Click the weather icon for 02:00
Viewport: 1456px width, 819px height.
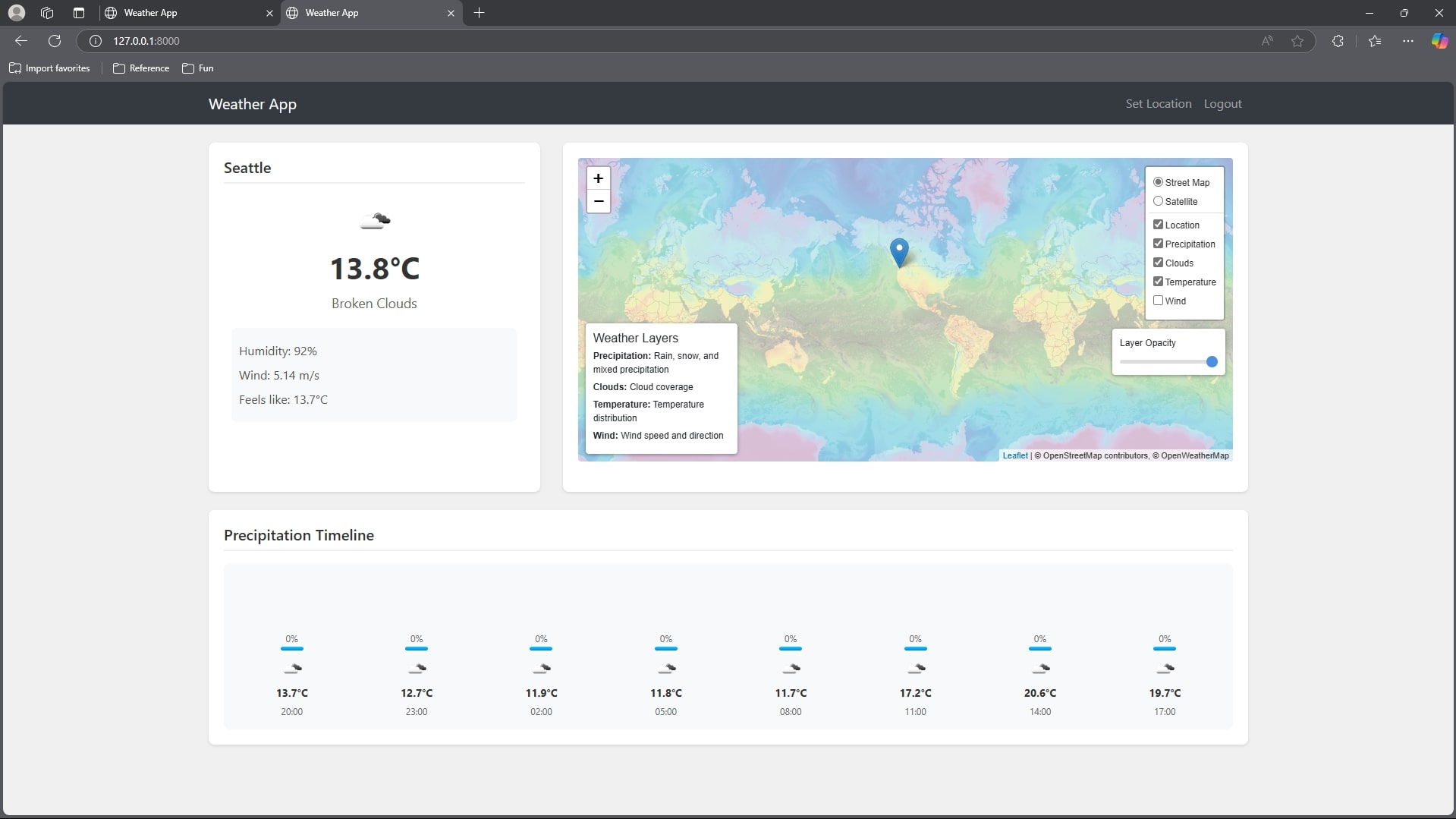click(x=541, y=668)
